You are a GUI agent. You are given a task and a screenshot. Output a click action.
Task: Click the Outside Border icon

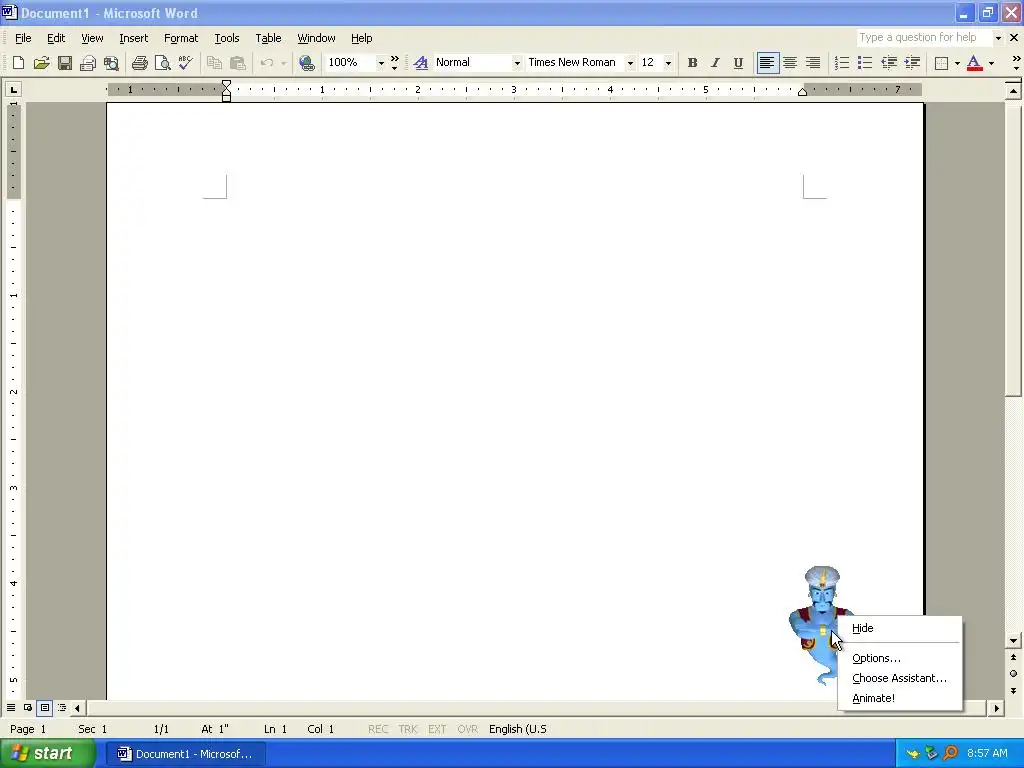pos(941,63)
